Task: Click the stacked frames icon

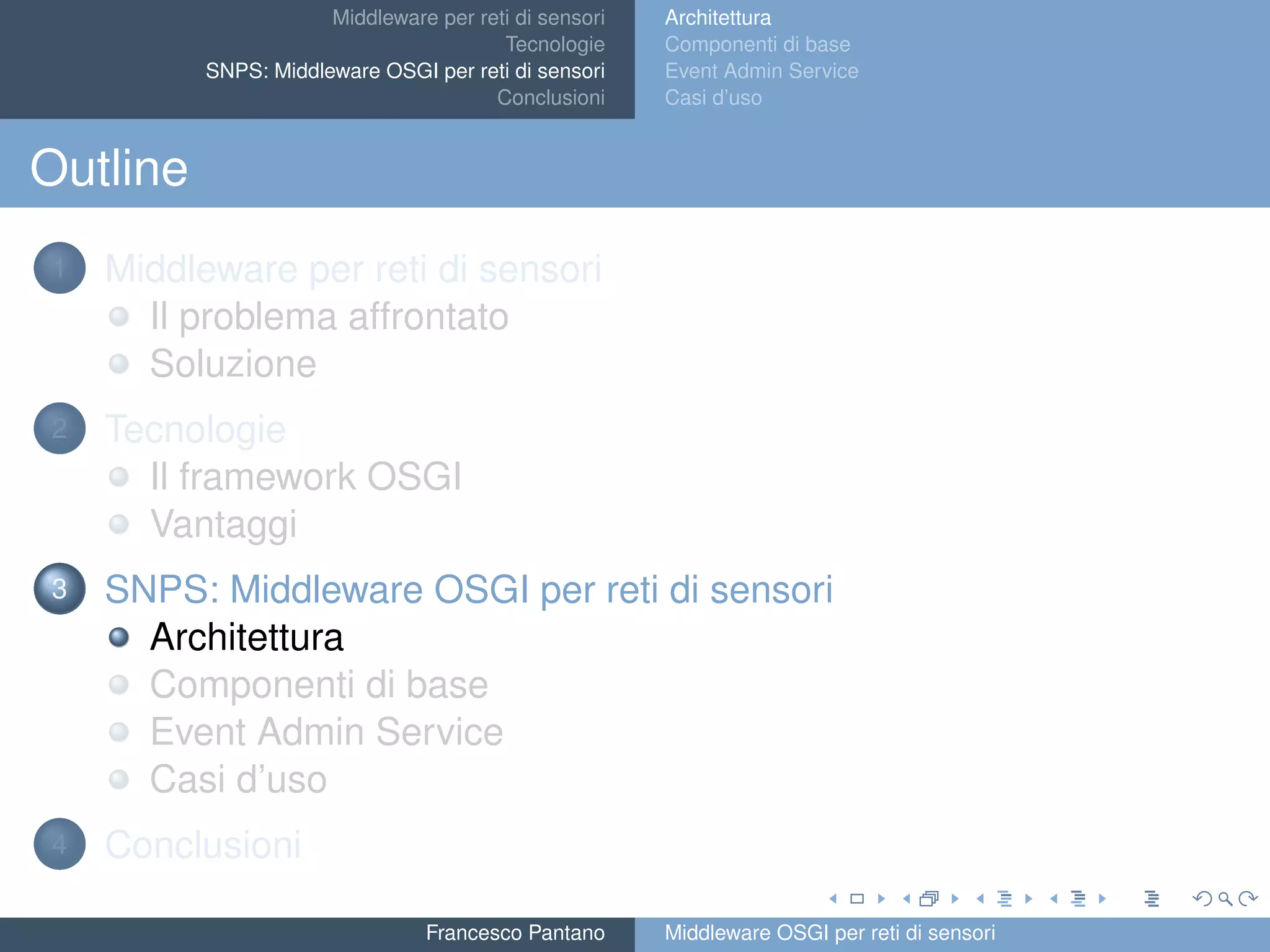Action: 930,898
